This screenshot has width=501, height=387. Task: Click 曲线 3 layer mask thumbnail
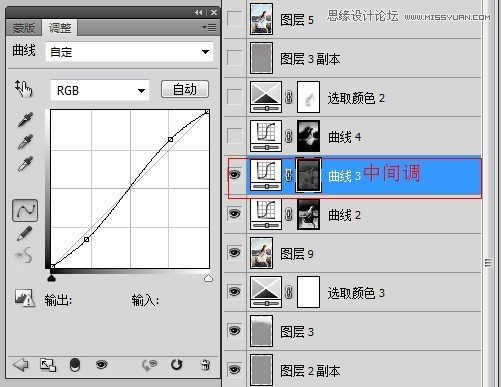pos(308,175)
